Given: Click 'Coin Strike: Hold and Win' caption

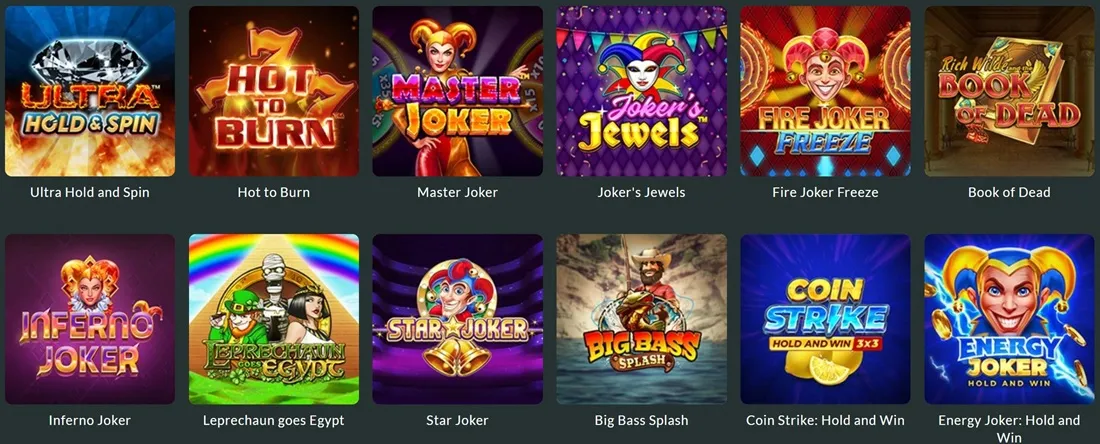Looking at the screenshot, I should click(825, 421).
